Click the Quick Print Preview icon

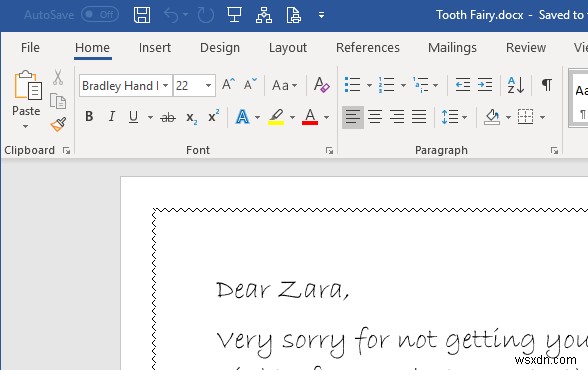(x=293, y=15)
